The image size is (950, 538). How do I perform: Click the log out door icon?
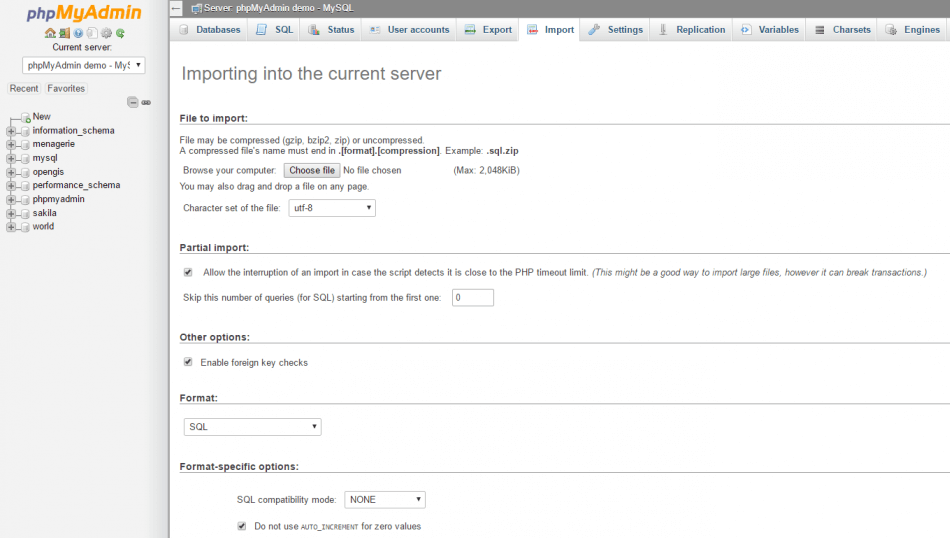click(64, 33)
